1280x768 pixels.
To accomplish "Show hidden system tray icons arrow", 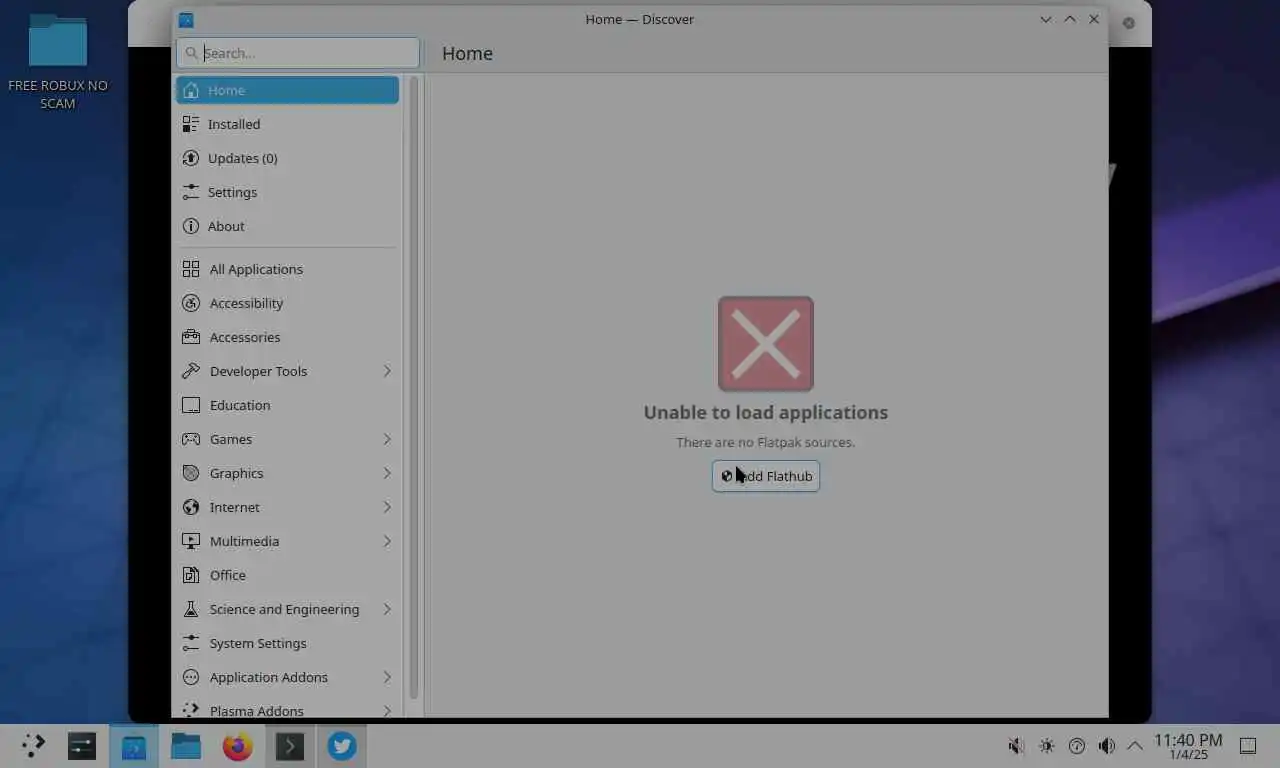I will [x=1135, y=746].
